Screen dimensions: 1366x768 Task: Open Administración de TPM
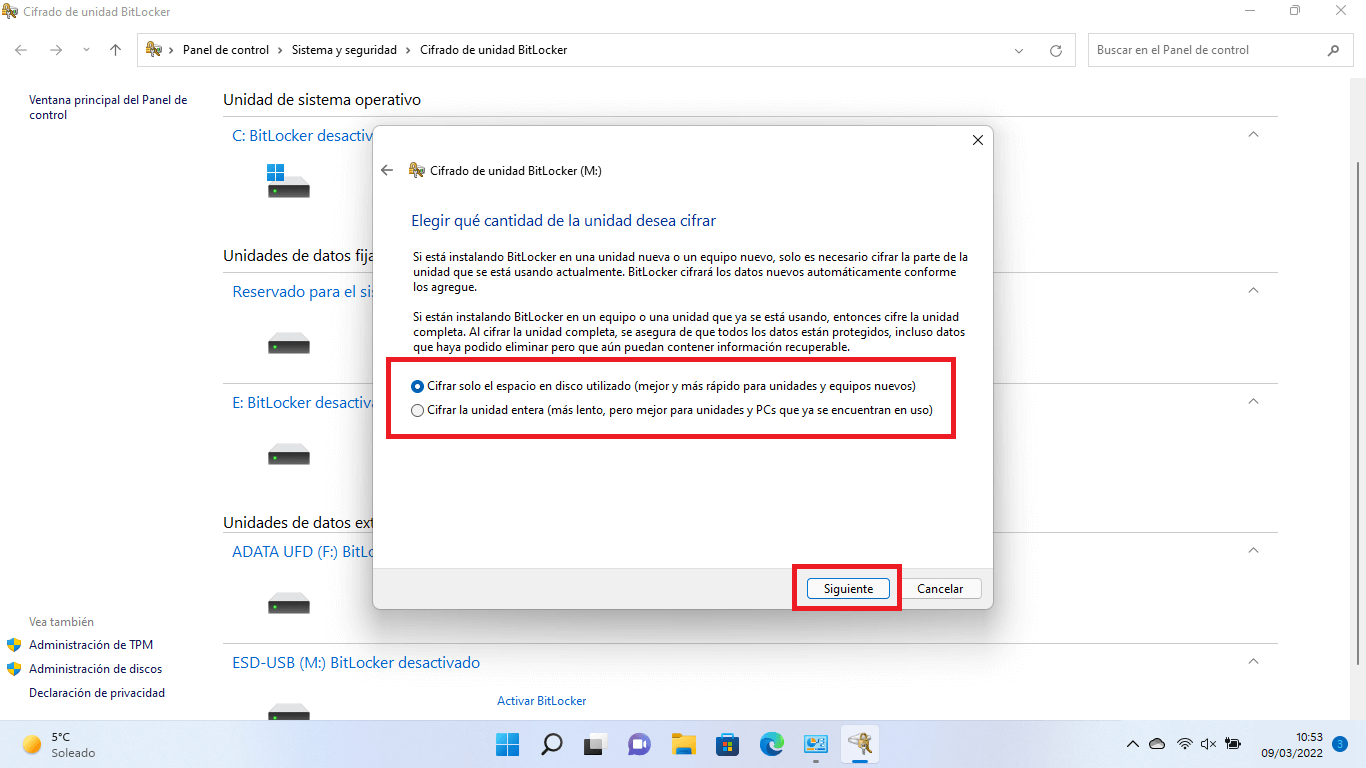pos(91,645)
